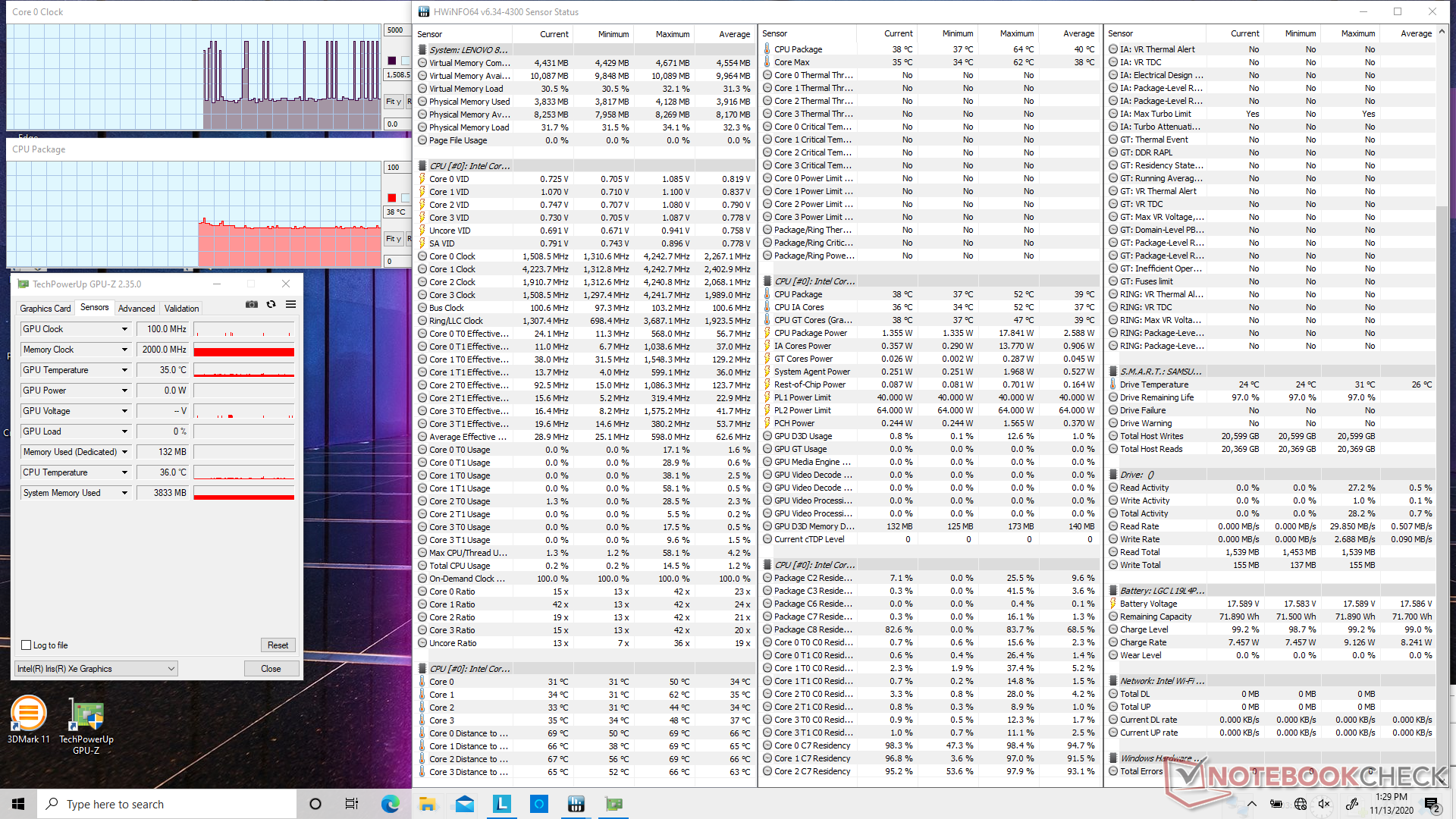
Task: Click the Reset button in GPU-Z
Action: [x=278, y=645]
